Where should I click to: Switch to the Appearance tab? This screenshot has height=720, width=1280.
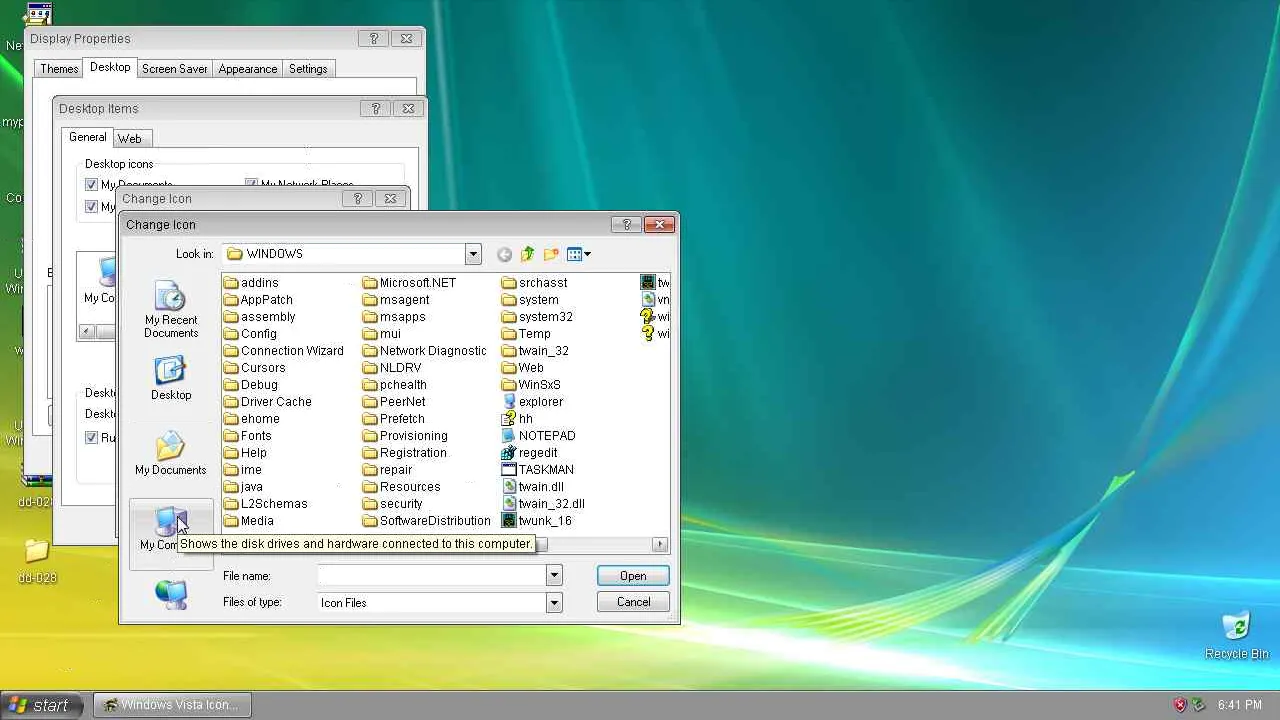248,69
